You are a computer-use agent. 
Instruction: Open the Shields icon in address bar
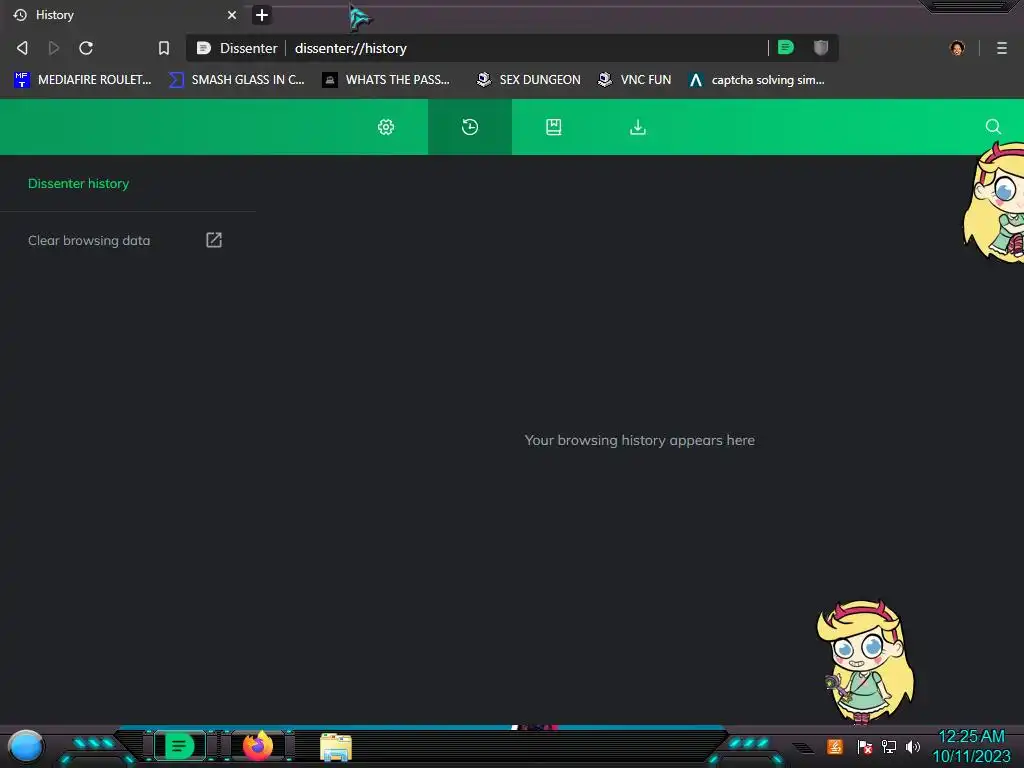tap(821, 47)
